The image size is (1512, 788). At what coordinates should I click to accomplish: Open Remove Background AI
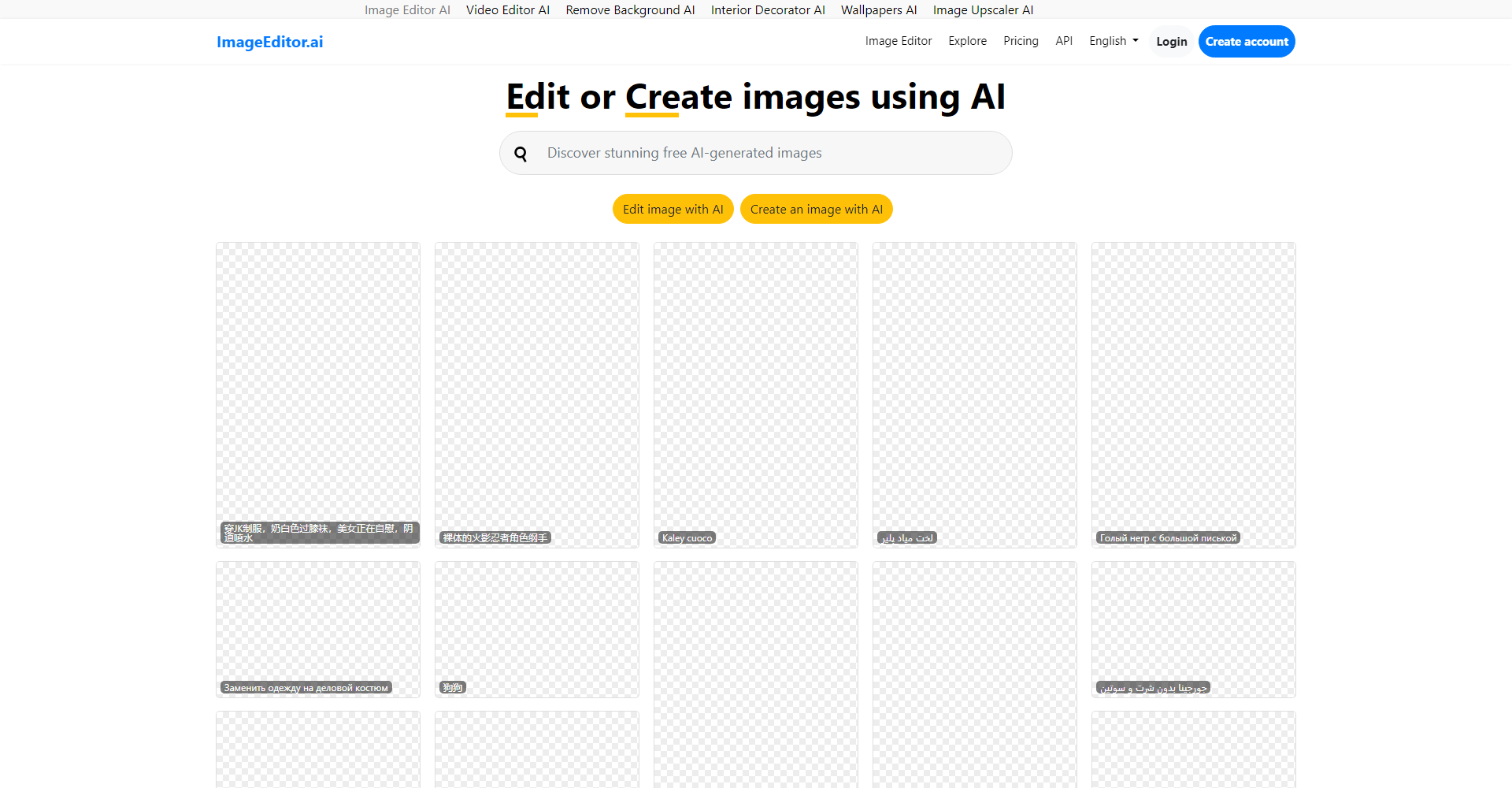tap(630, 9)
